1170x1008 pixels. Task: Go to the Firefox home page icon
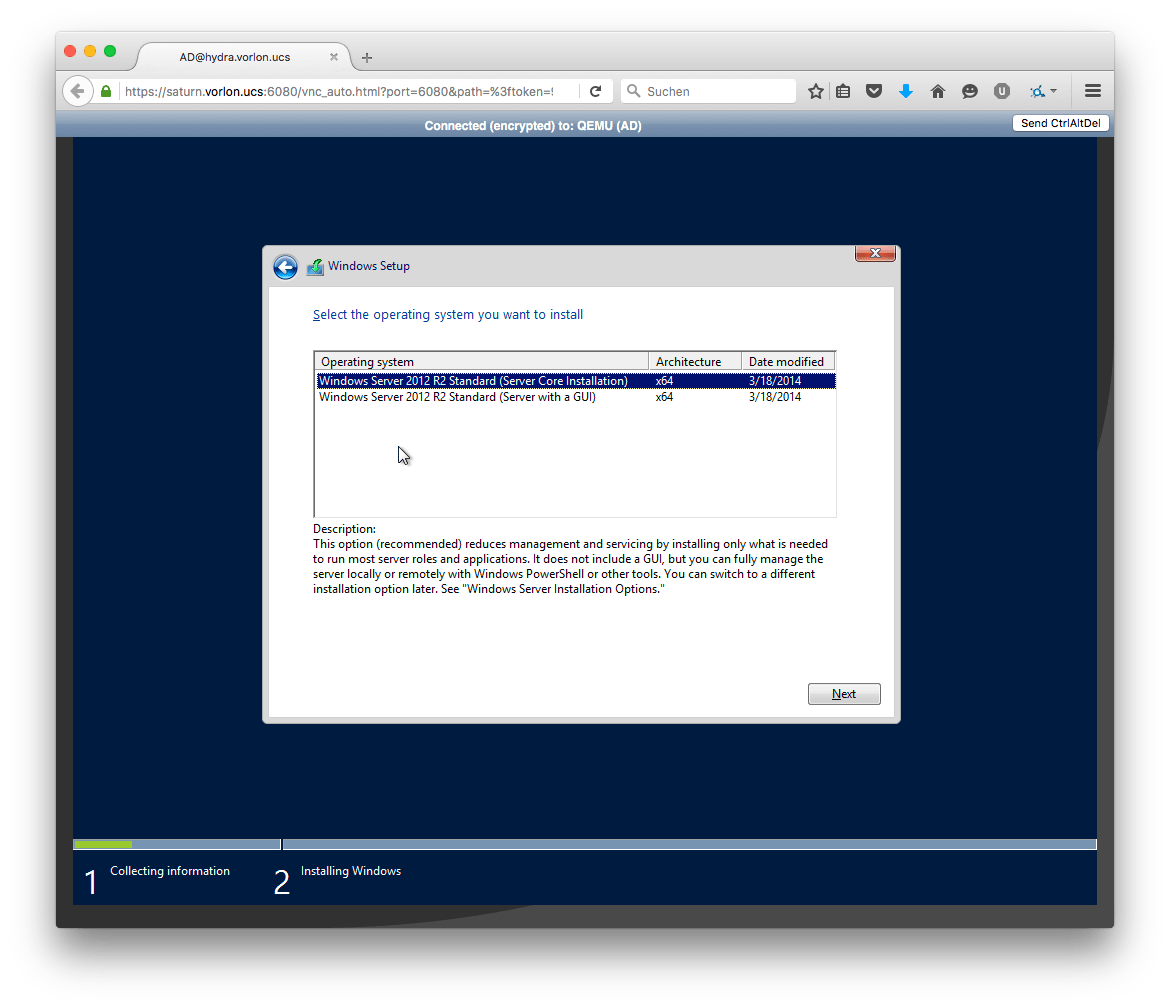(938, 91)
